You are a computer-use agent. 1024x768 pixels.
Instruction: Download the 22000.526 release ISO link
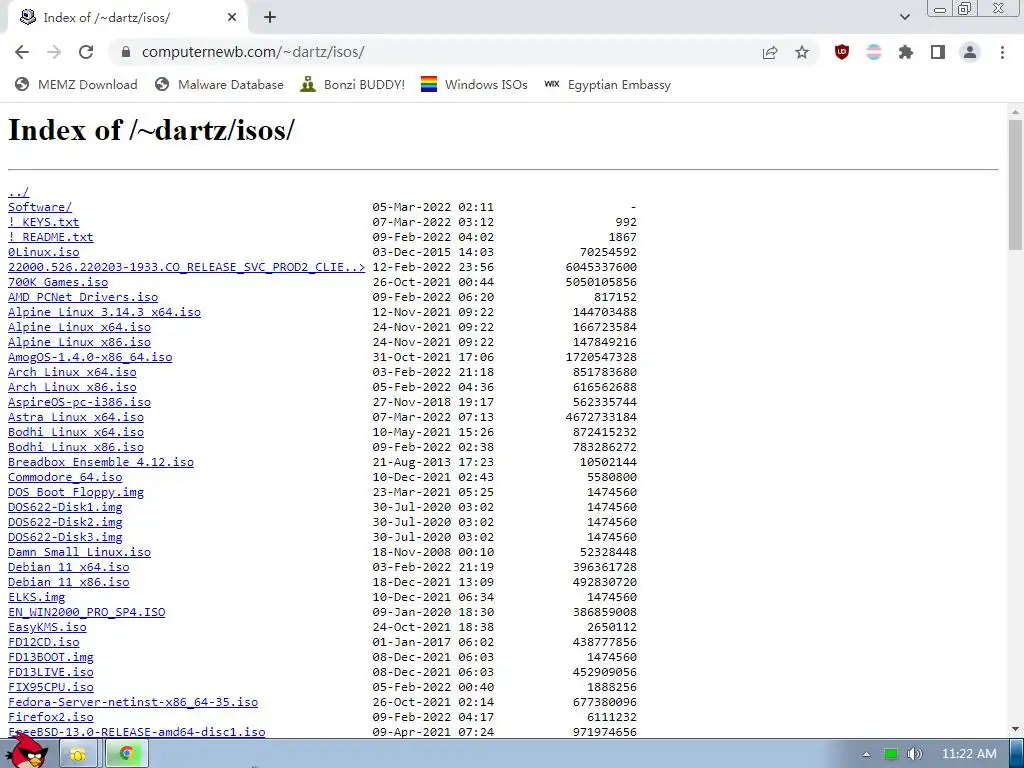point(186,267)
